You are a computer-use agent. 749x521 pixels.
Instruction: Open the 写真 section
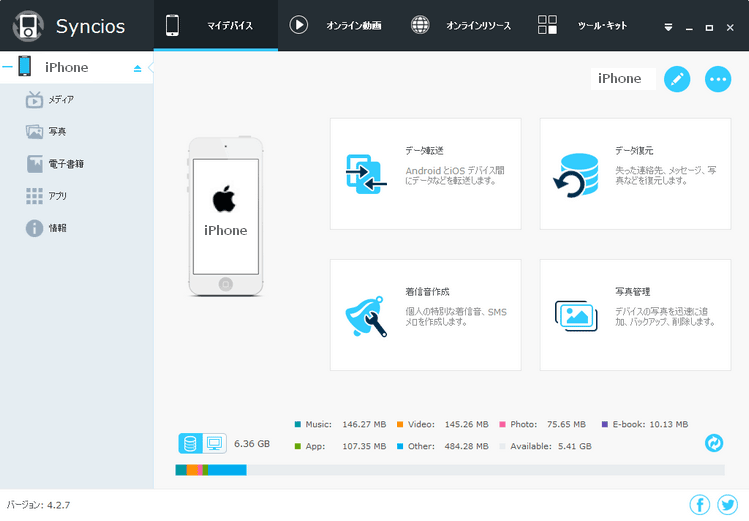(x=76, y=132)
